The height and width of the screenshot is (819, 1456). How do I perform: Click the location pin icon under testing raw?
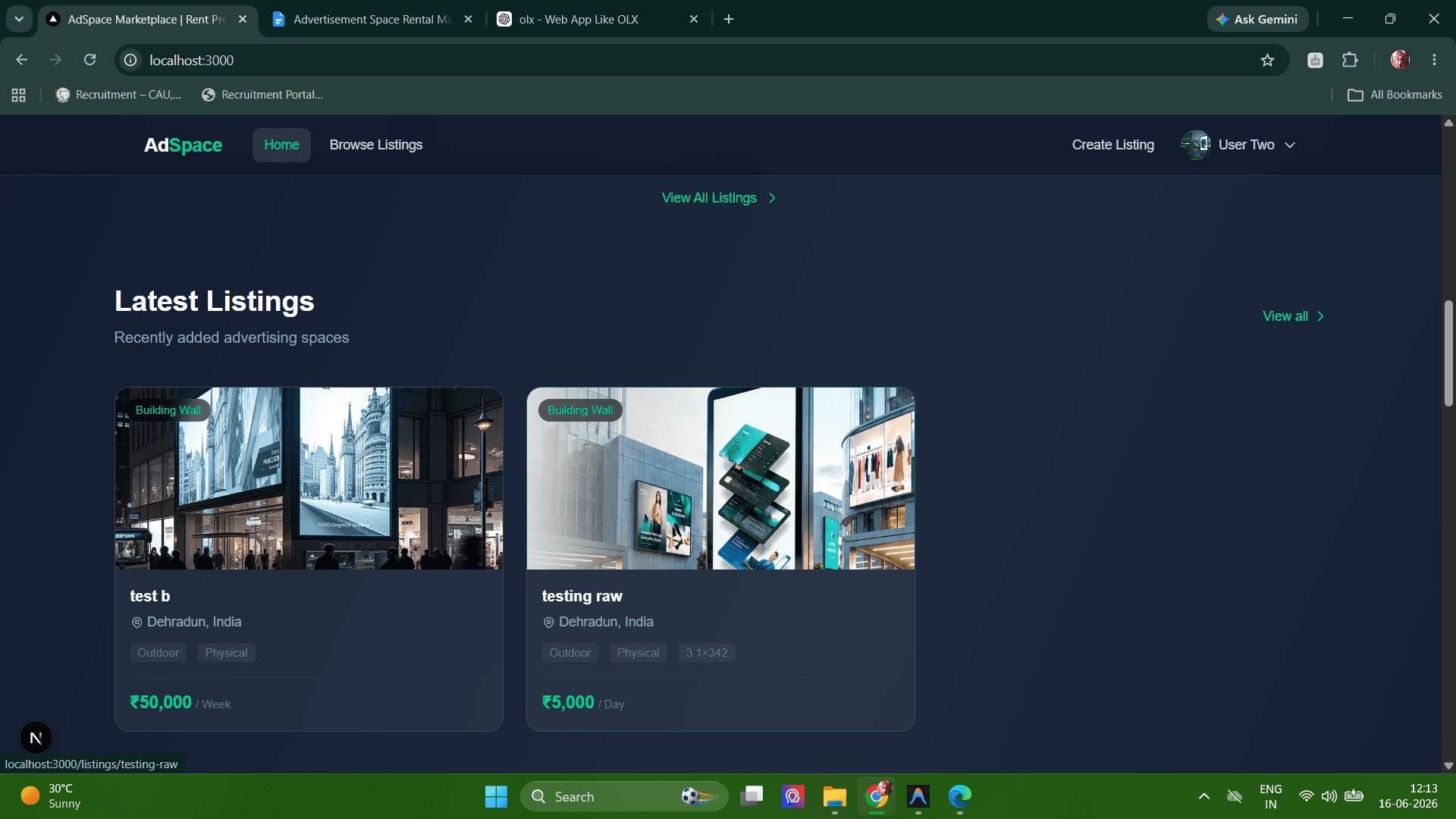(x=548, y=623)
